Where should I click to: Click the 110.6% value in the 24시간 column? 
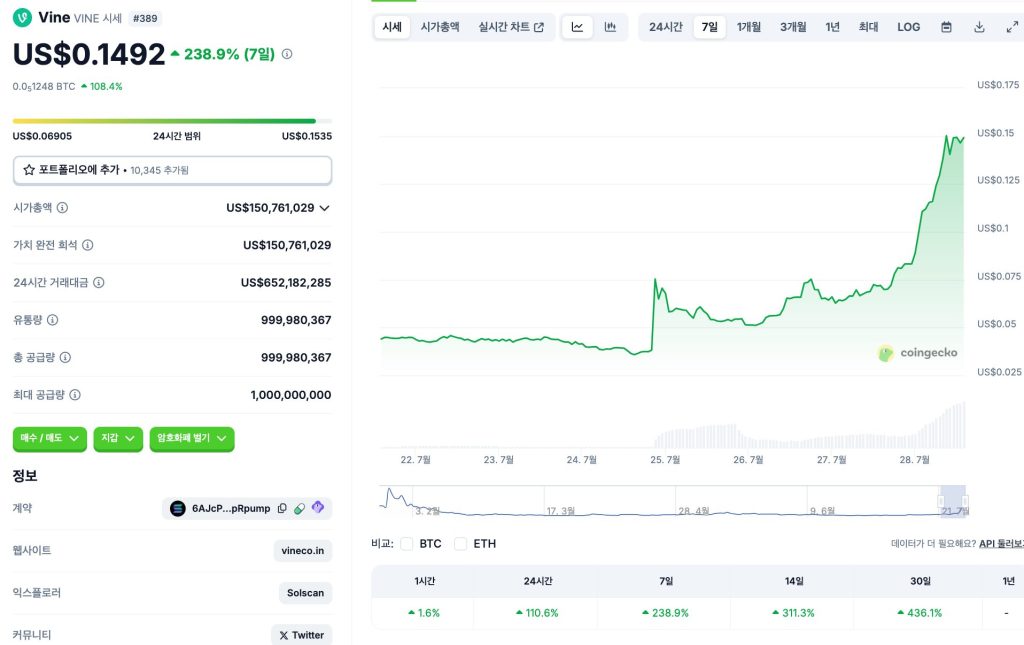537,613
